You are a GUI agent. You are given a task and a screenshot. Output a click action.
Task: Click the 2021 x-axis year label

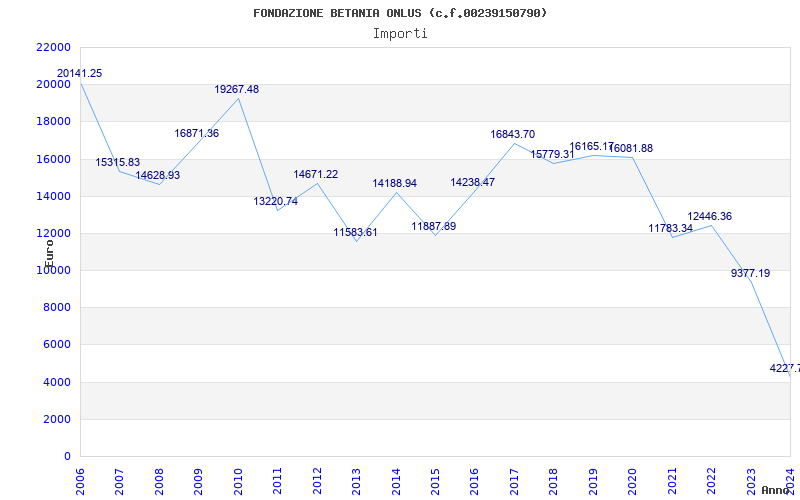[x=672, y=482]
